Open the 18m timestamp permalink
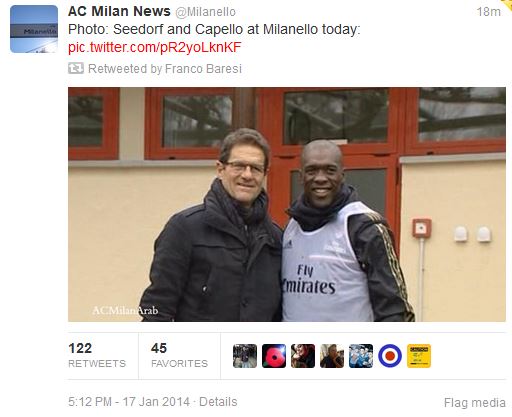The height and width of the screenshot is (417, 512). [x=488, y=12]
